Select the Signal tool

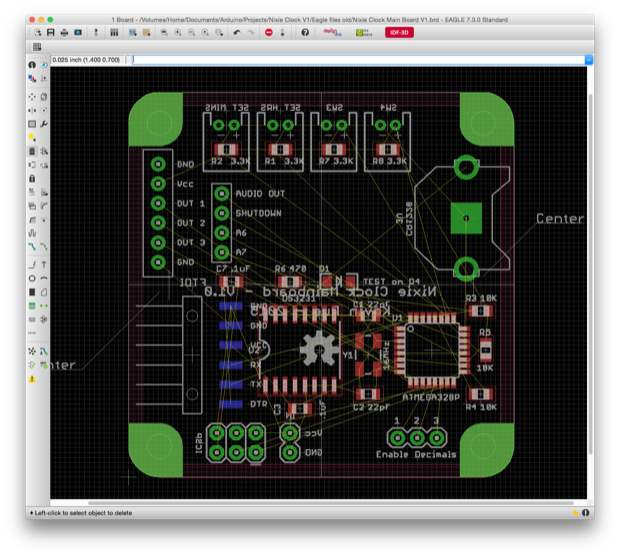coord(44,306)
